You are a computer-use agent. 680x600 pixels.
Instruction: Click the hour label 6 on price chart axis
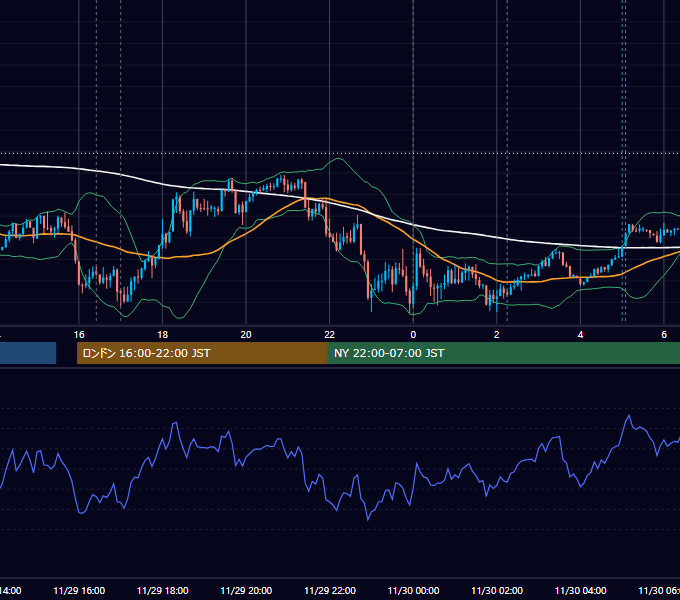(x=664, y=335)
